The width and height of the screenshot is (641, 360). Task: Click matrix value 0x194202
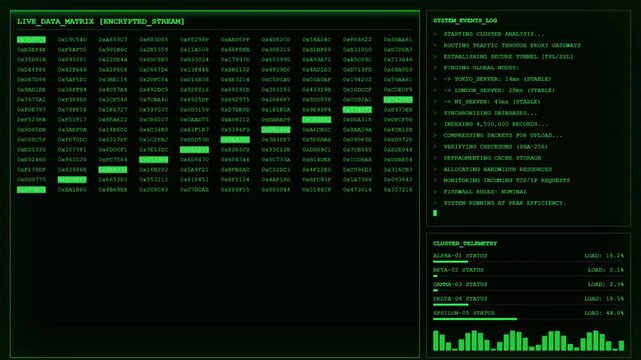(357, 80)
